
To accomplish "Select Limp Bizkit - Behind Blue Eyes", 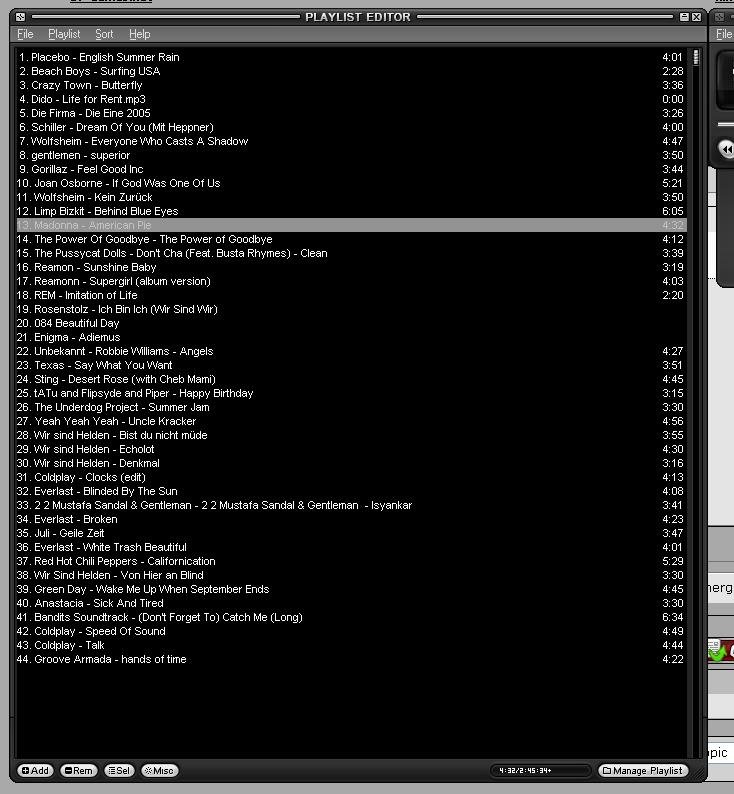I will tap(351, 211).
